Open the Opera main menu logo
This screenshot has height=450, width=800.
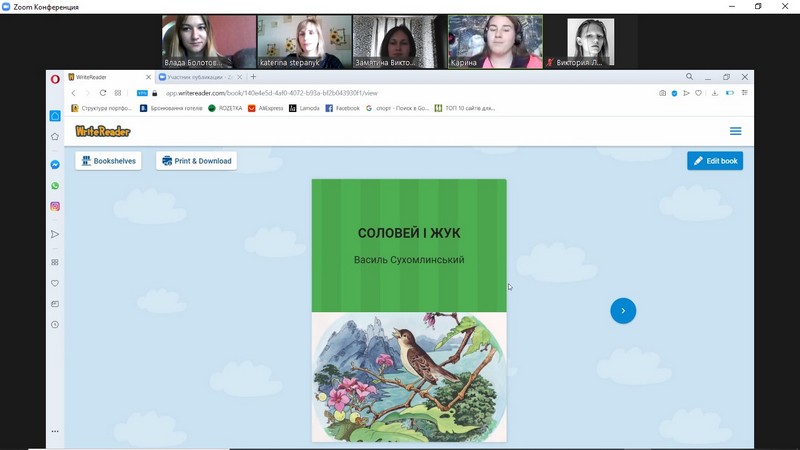55,79
